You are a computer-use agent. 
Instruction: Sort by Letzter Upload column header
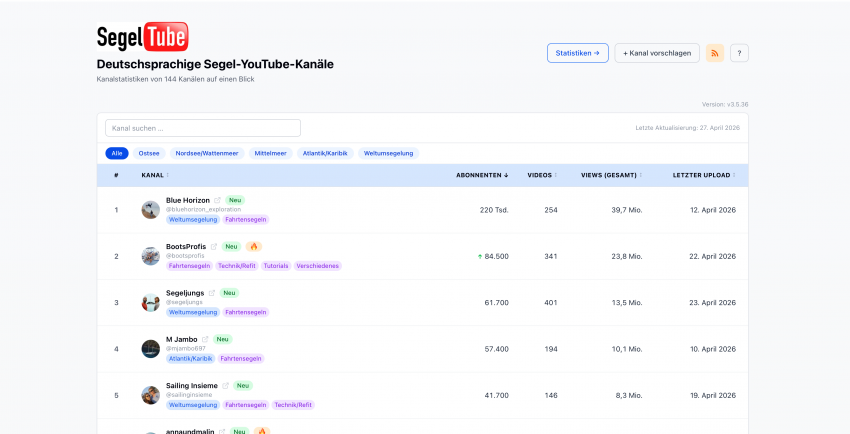tap(704, 175)
